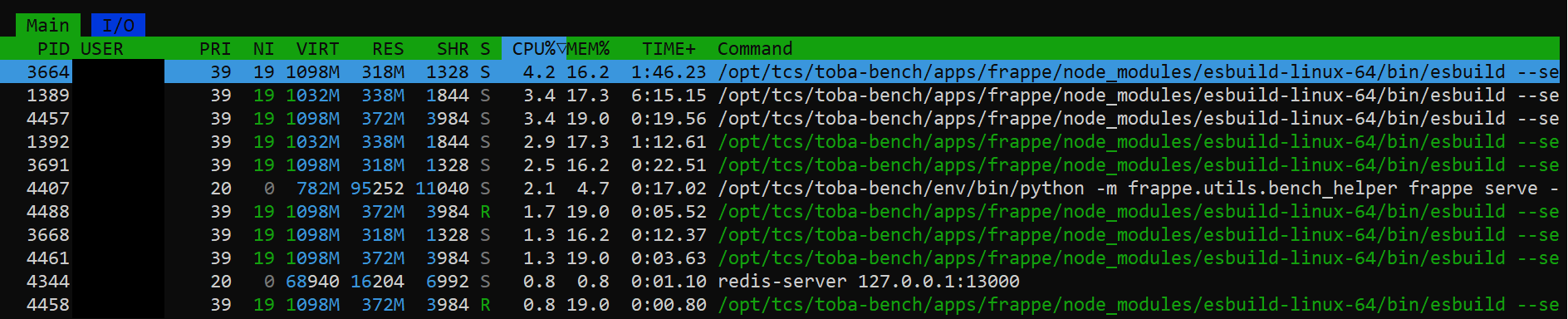The width and height of the screenshot is (1568, 319).
Task: Select the python frappe serve process row
Action: (x=784, y=188)
